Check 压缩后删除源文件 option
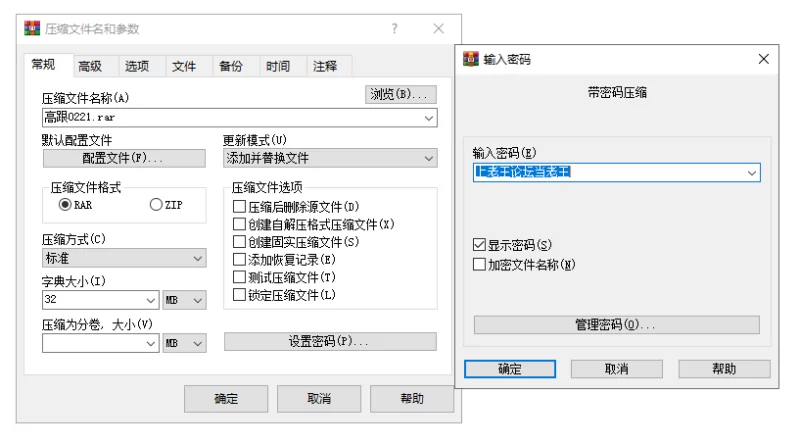 pyautogui.click(x=239, y=207)
